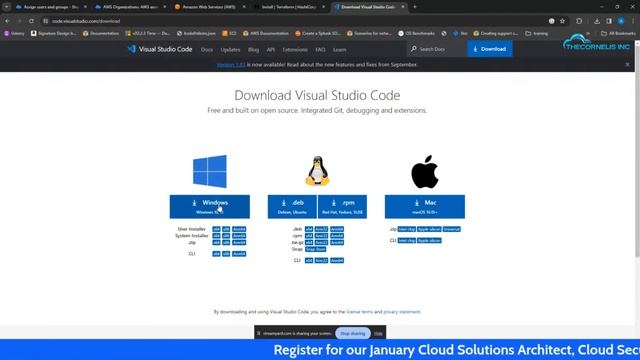Image resolution: width=640 pixels, height=360 pixels.
Task: Select Windows CLI x64
Action: click(216, 254)
